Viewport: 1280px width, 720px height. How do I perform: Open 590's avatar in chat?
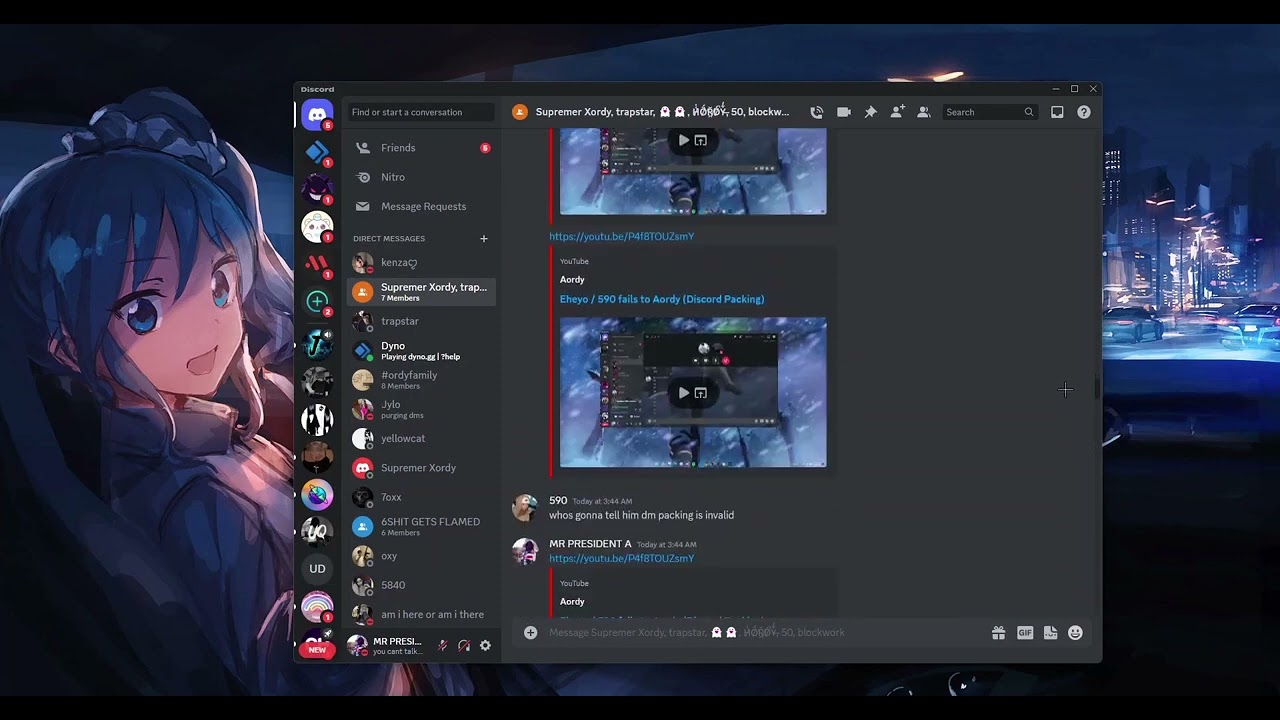pyautogui.click(x=525, y=508)
